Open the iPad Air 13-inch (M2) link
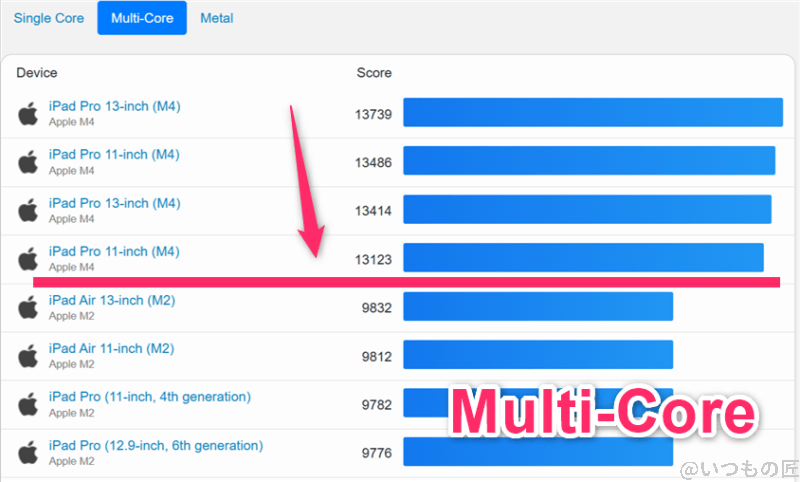Image resolution: width=800 pixels, height=482 pixels. 112,300
